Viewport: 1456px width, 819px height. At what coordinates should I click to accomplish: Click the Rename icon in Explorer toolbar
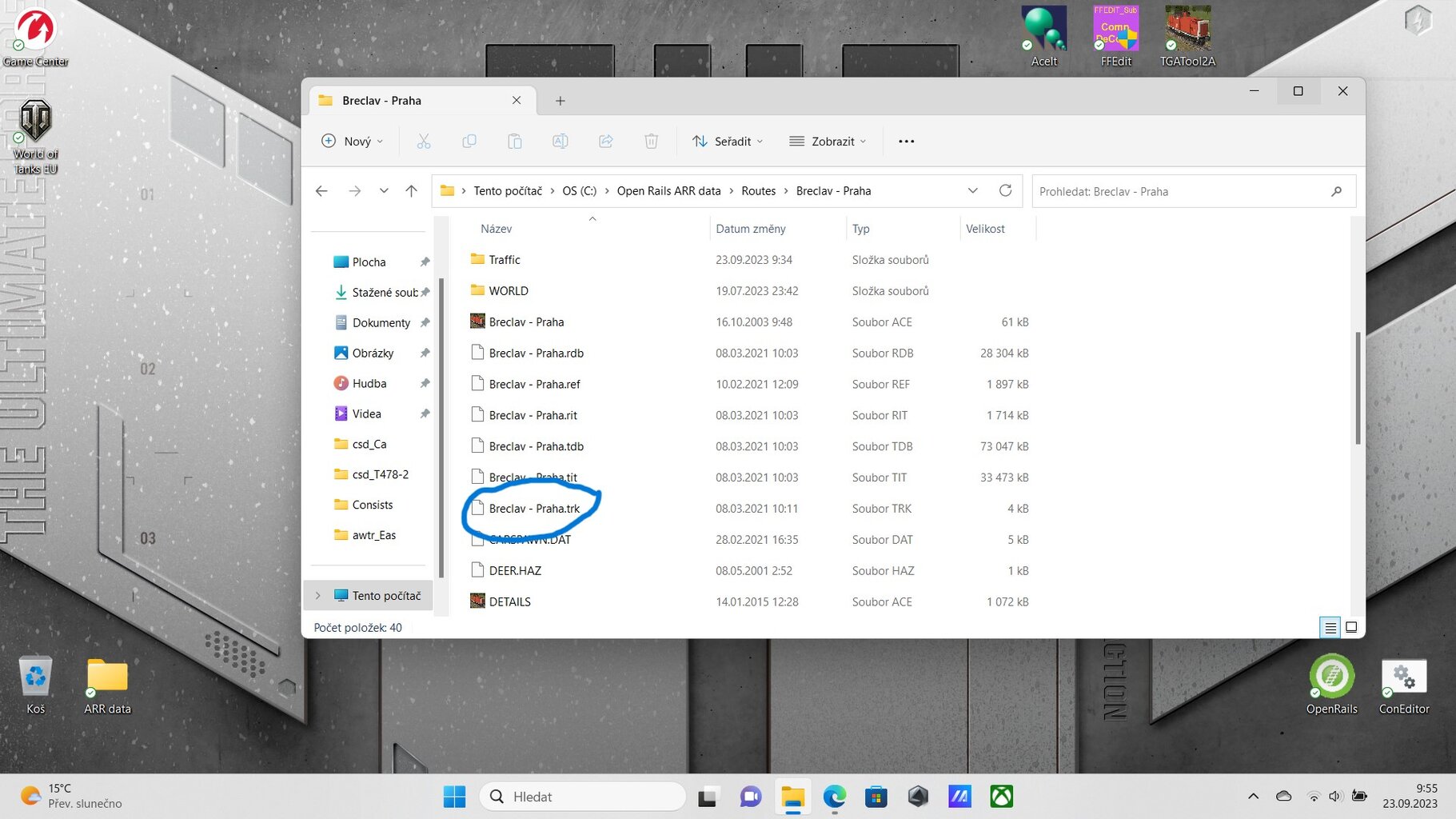[560, 142]
